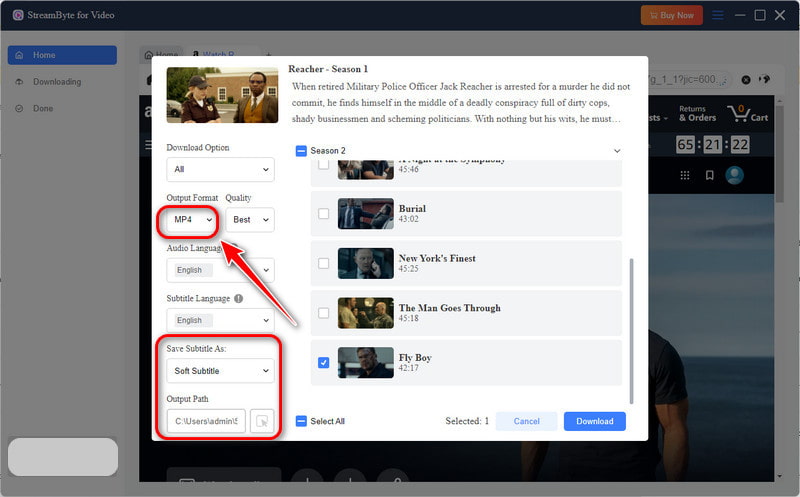Click the blue Download button

coord(594,421)
